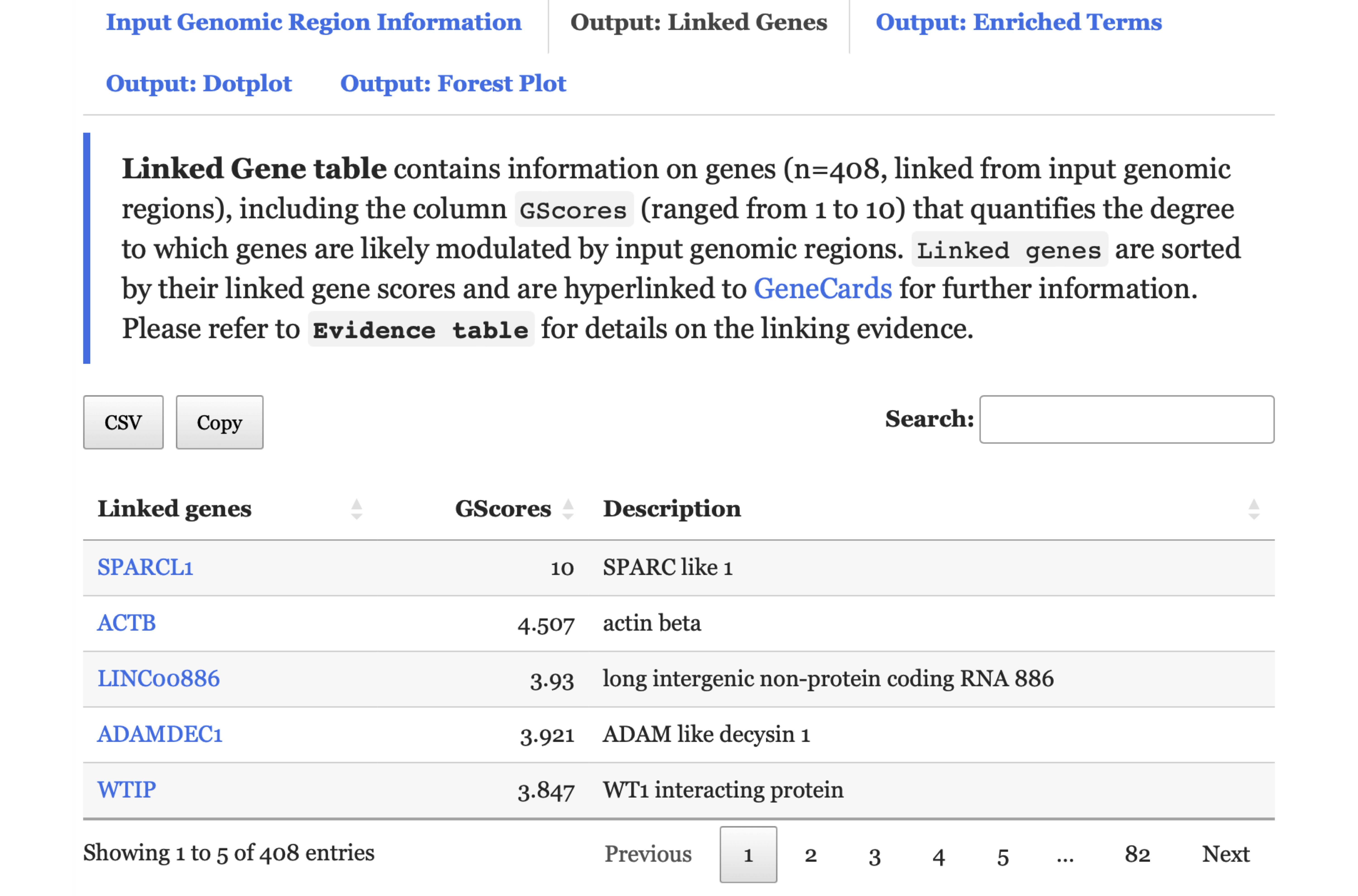
Task: Focus the Search input field
Action: 1126,419
